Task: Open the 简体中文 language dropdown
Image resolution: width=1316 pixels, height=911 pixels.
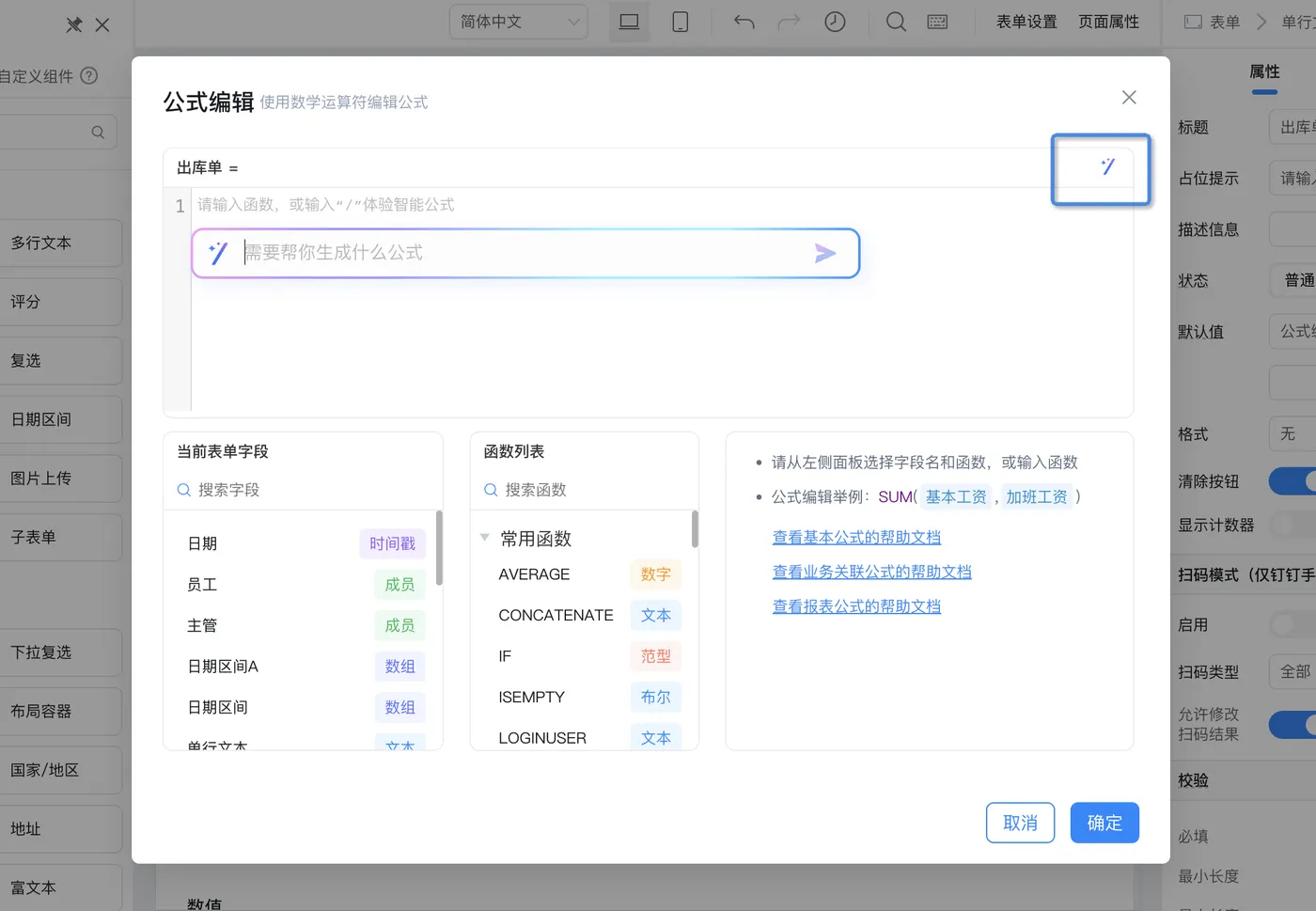Action: [x=519, y=22]
